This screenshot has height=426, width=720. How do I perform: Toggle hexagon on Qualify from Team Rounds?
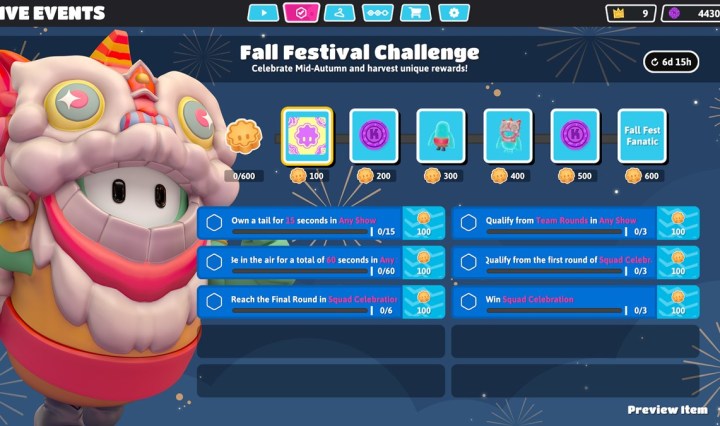coord(468,223)
